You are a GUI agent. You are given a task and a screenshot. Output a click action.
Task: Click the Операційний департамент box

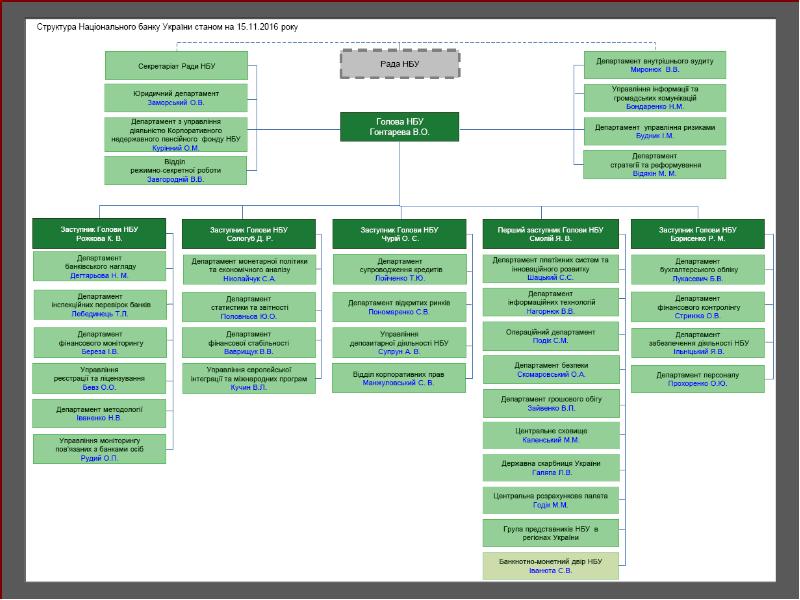pyautogui.click(x=549, y=334)
